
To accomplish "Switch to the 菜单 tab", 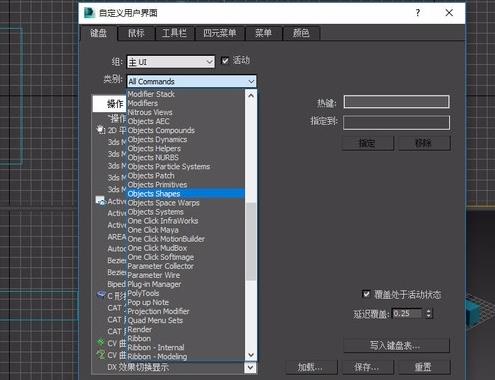I will (x=263, y=33).
